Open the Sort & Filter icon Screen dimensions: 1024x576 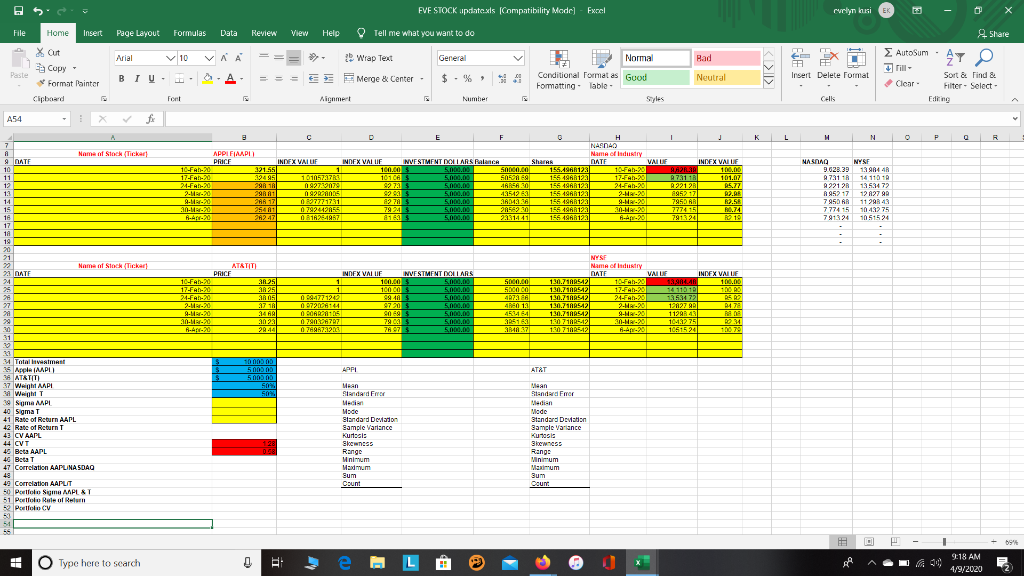click(955, 69)
